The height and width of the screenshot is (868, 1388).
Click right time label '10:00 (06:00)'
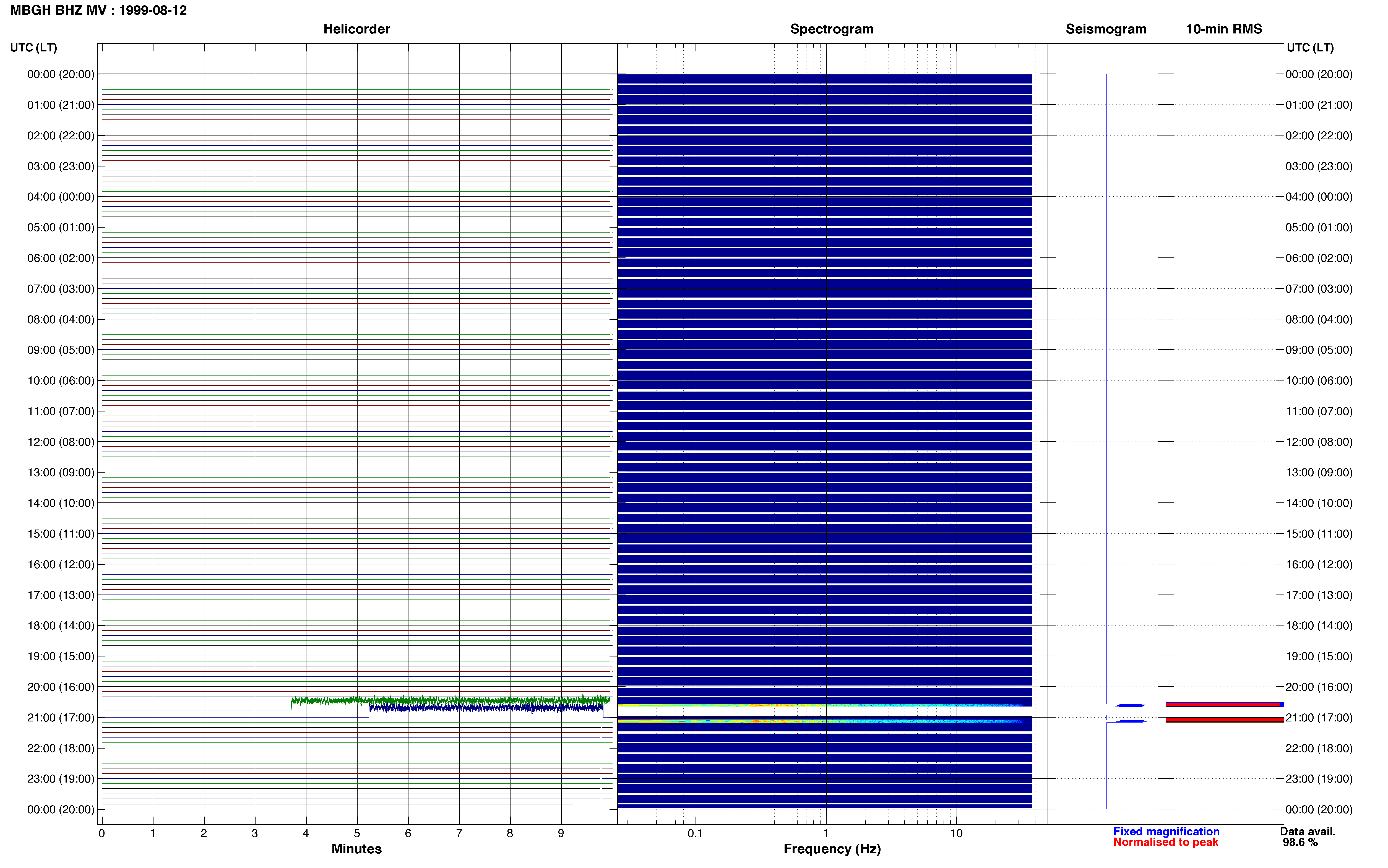[x=1319, y=380]
